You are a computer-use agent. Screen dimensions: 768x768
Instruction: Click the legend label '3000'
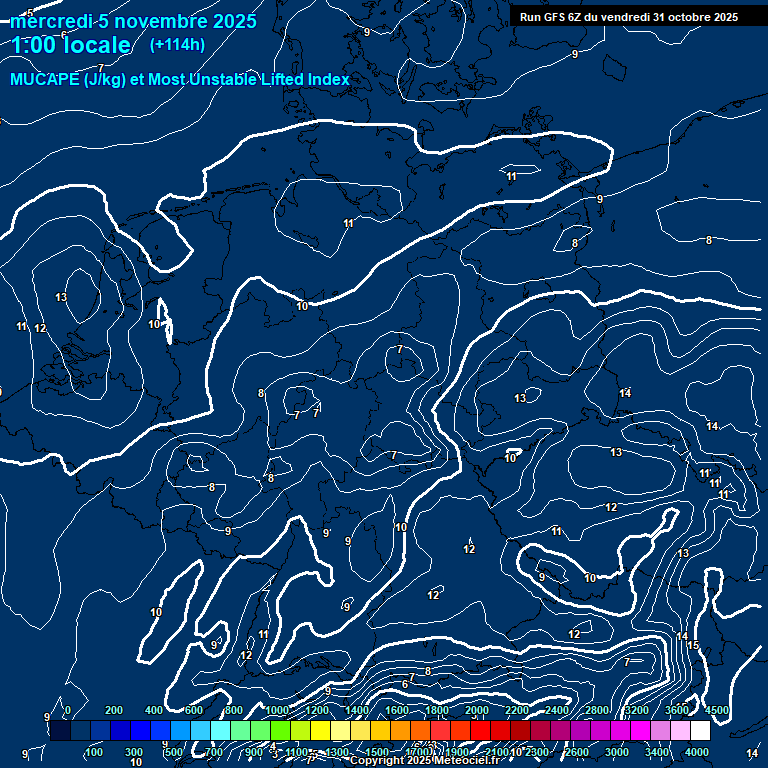click(x=617, y=752)
